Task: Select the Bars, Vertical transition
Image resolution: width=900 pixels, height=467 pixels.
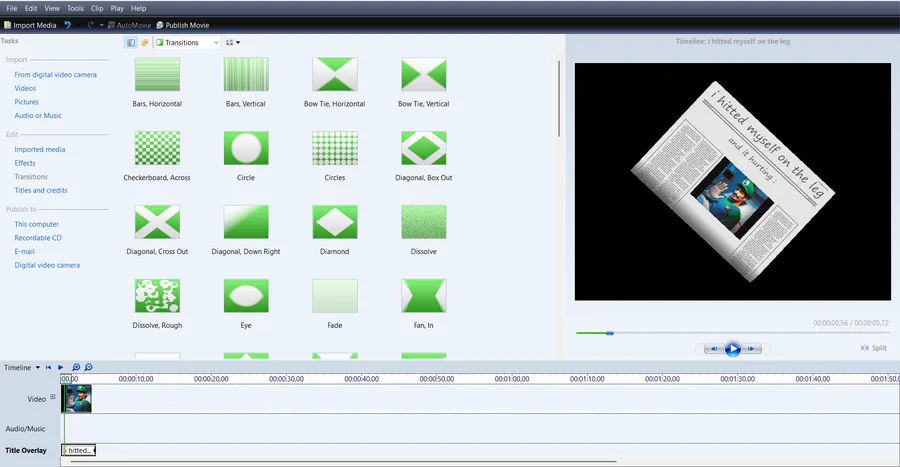Action: click(246, 75)
